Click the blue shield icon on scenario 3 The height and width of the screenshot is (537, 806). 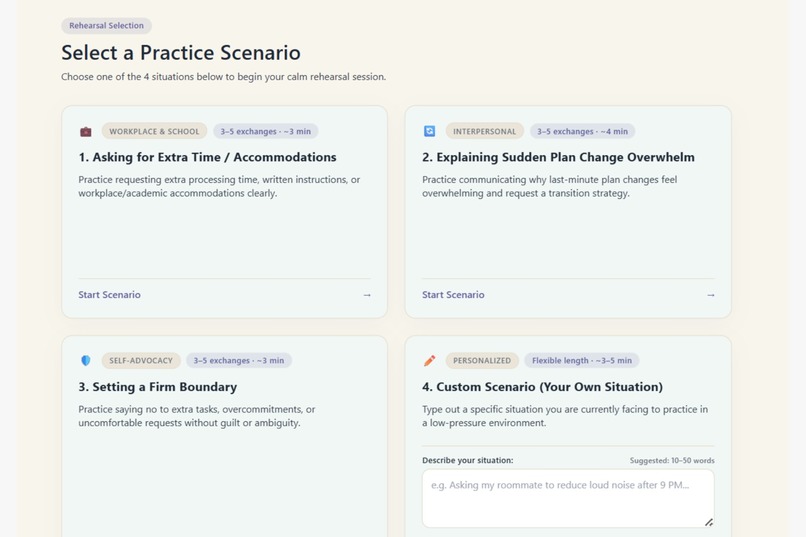(86, 361)
